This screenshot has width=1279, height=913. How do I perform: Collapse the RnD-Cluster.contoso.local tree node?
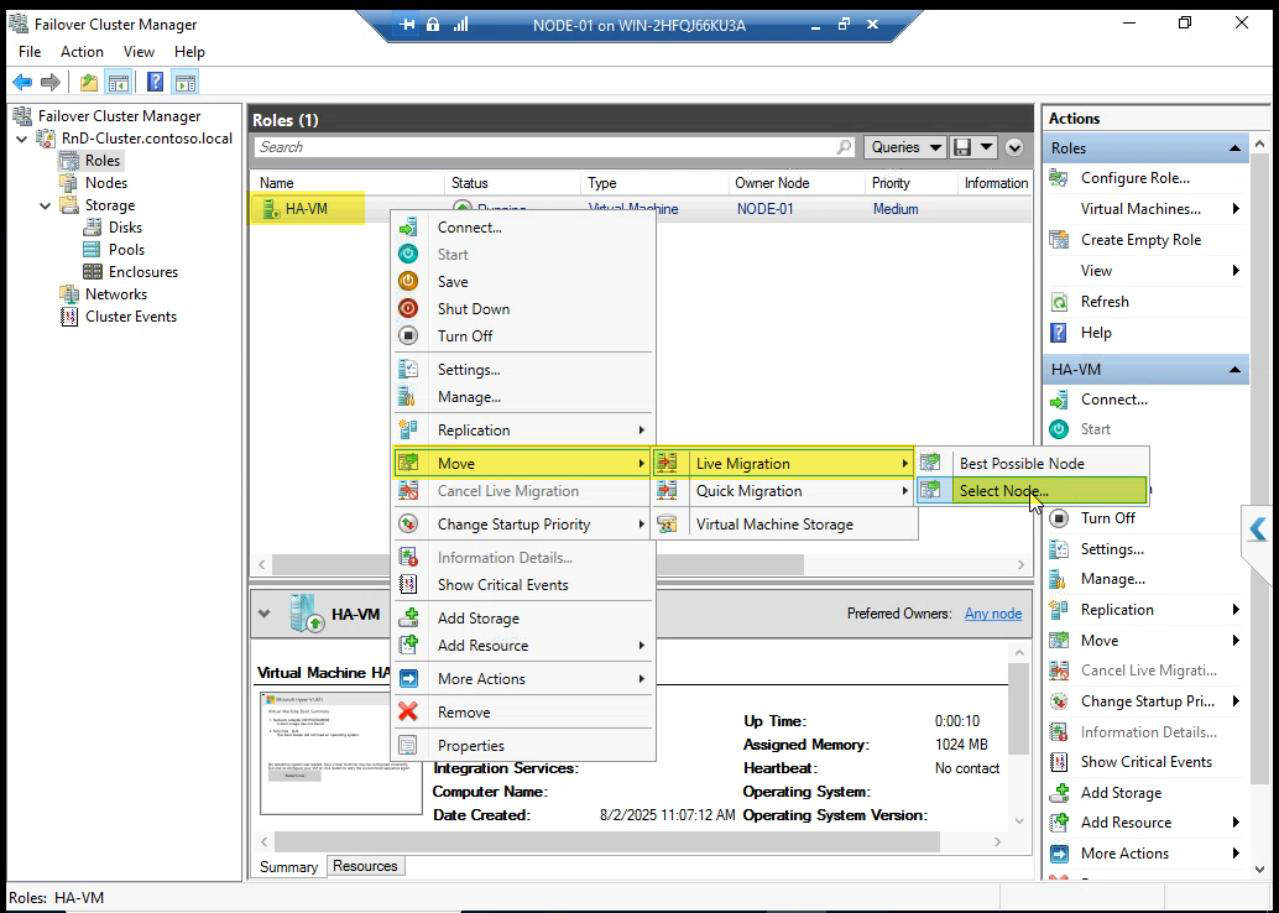click(23, 138)
